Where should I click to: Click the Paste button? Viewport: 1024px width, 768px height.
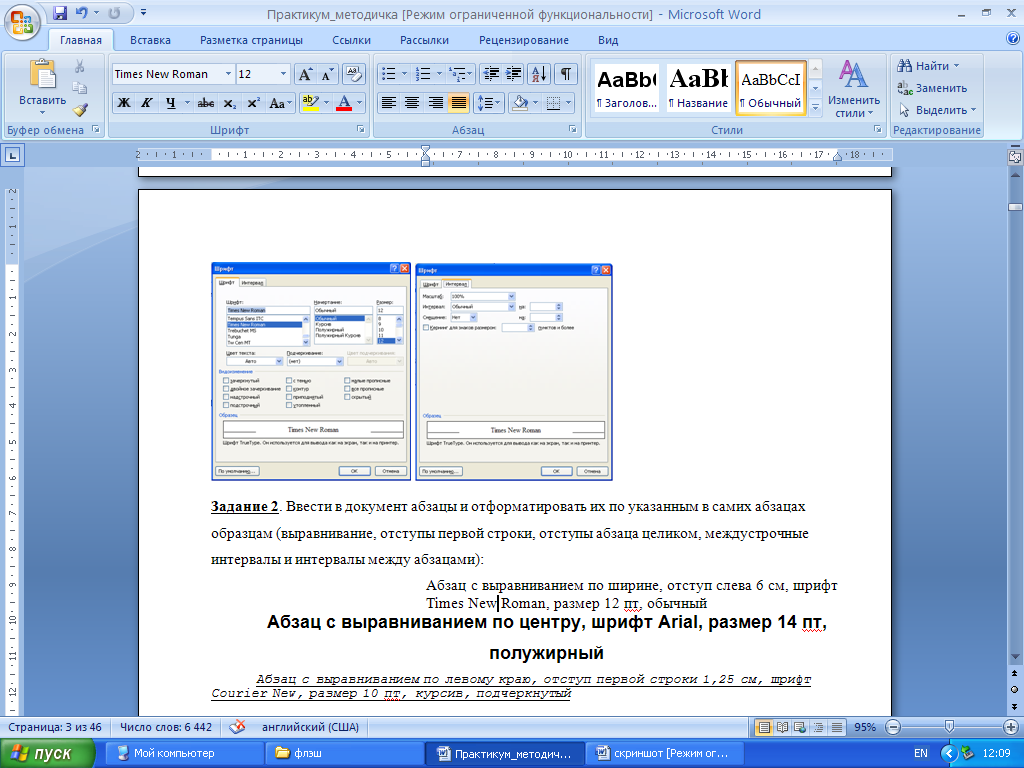click(42, 86)
